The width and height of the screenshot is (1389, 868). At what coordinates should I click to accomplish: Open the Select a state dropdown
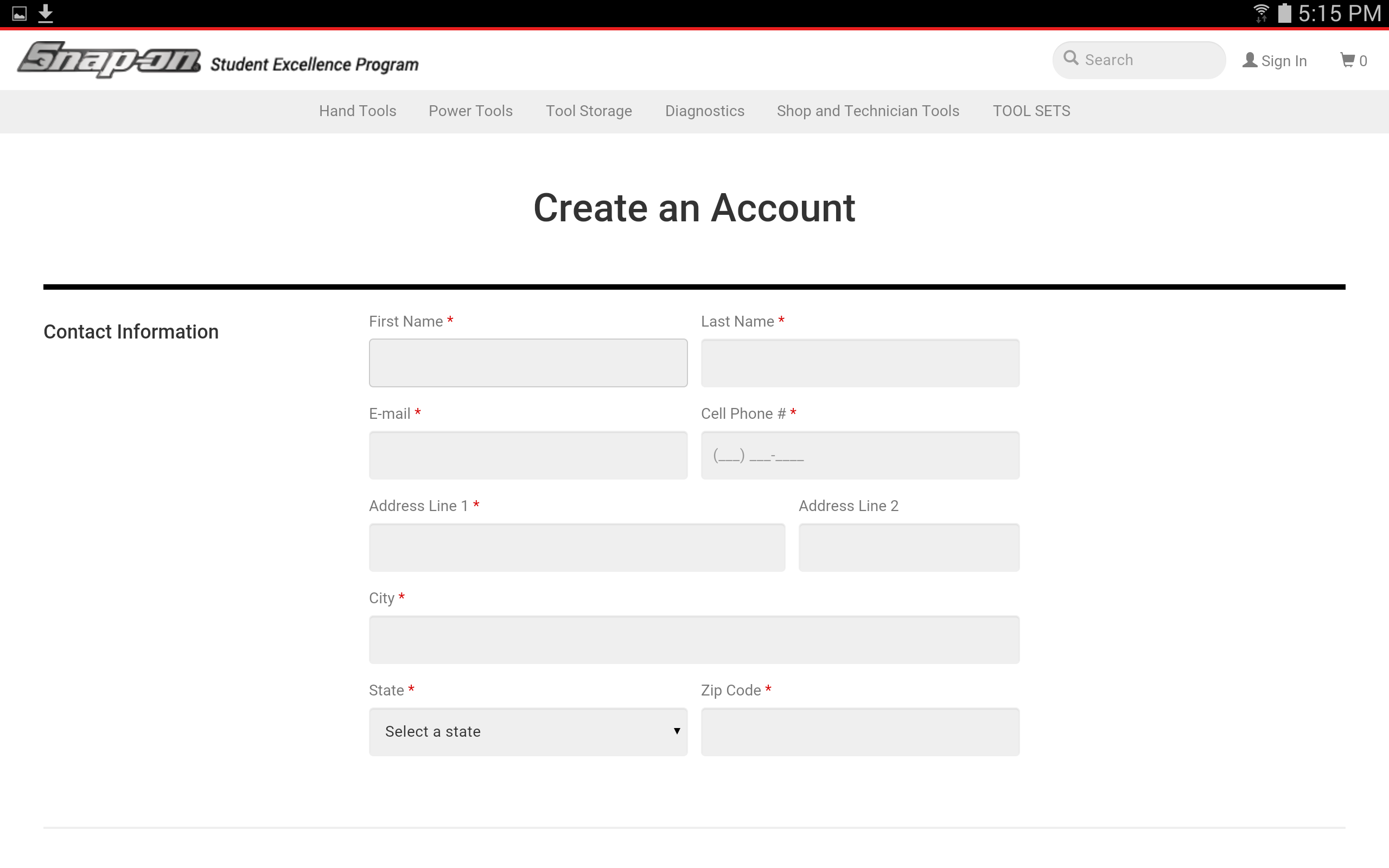pyautogui.click(x=527, y=731)
